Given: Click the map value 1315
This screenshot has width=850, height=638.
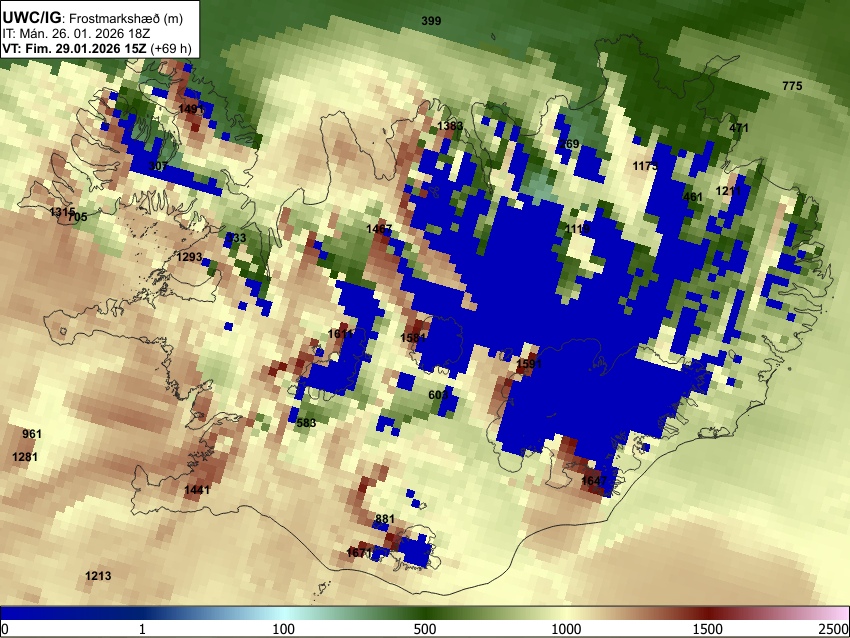Looking at the screenshot, I should pyautogui.click(x=62, y=212).
